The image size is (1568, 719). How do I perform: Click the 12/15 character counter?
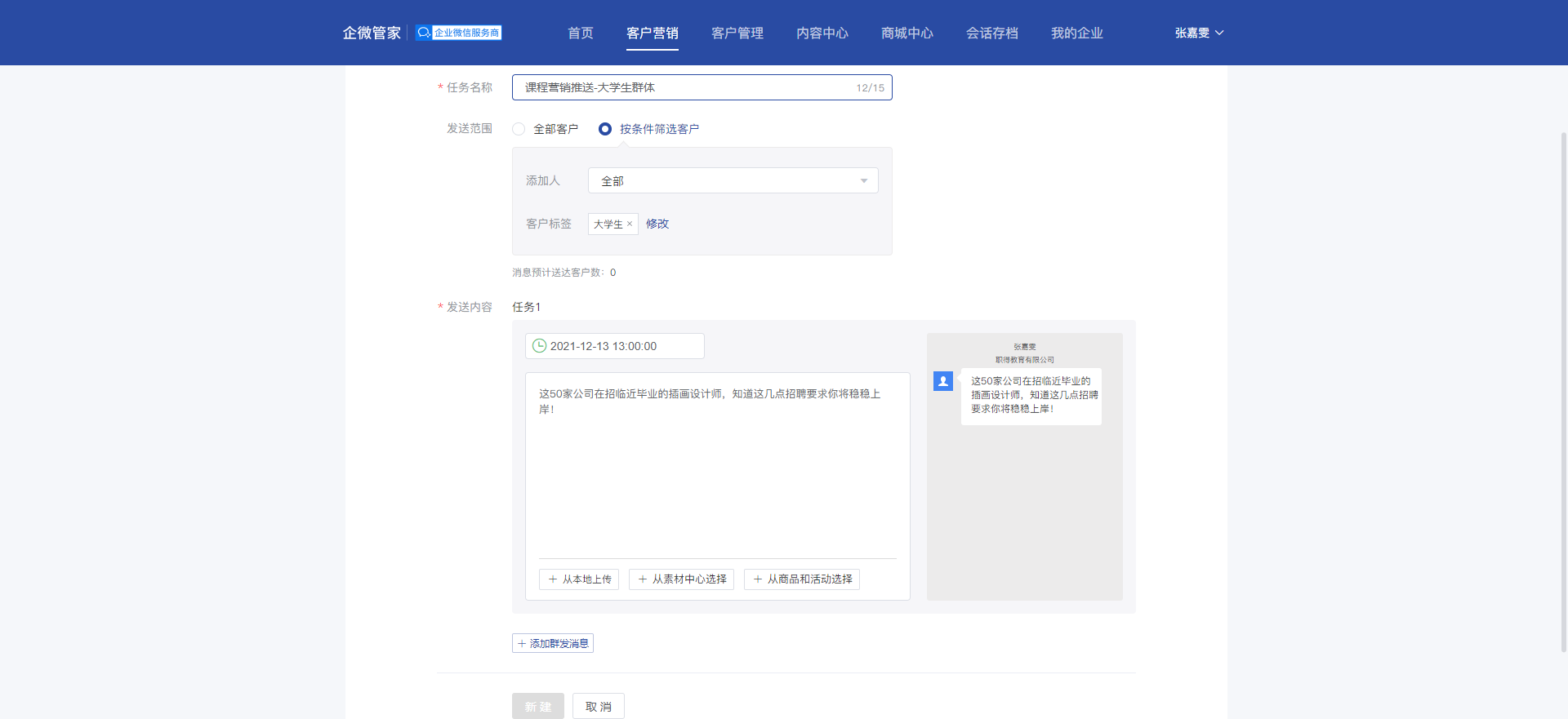pos(870,88)
